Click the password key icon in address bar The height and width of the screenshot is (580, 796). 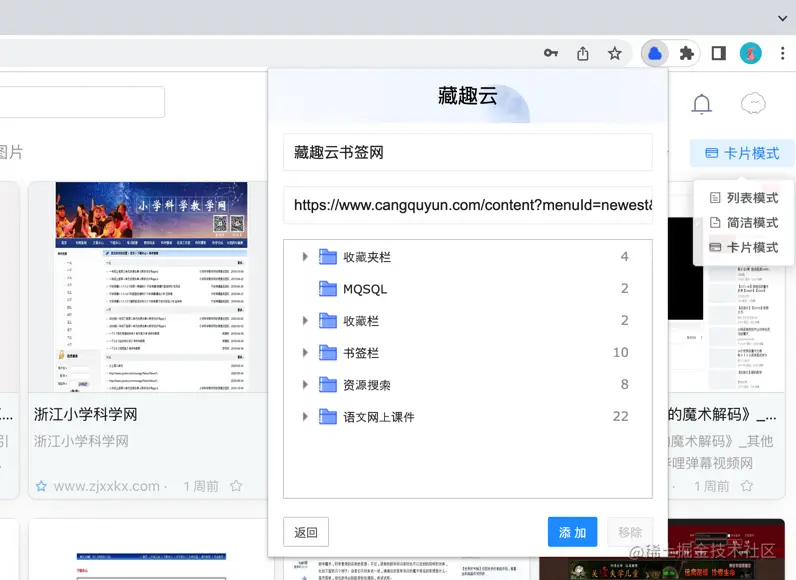(x=550, y=53)
